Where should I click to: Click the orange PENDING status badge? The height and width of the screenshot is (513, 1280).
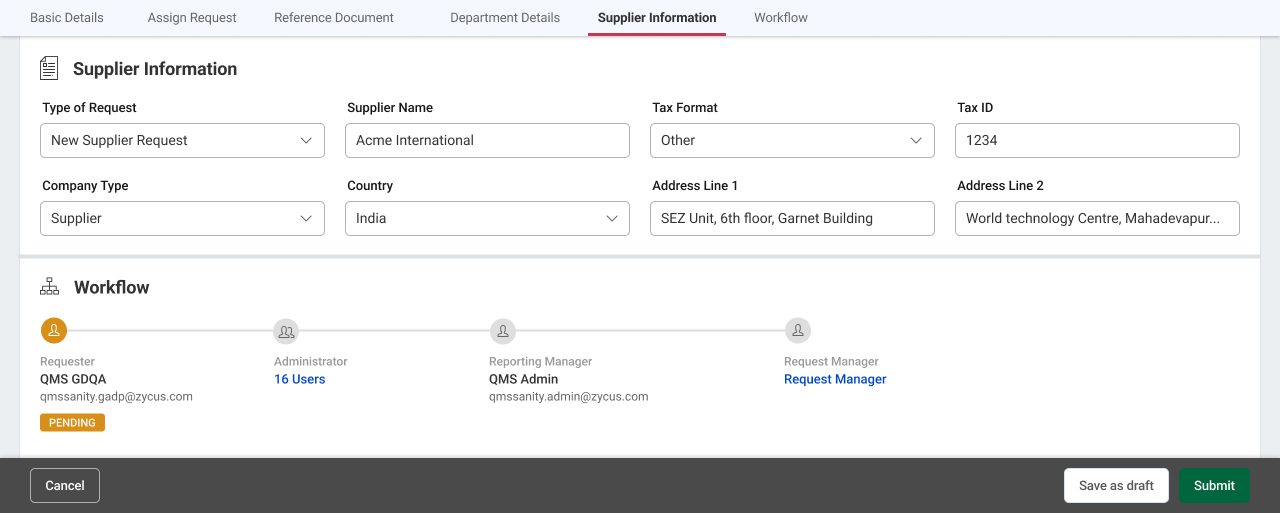coord(72,423)
